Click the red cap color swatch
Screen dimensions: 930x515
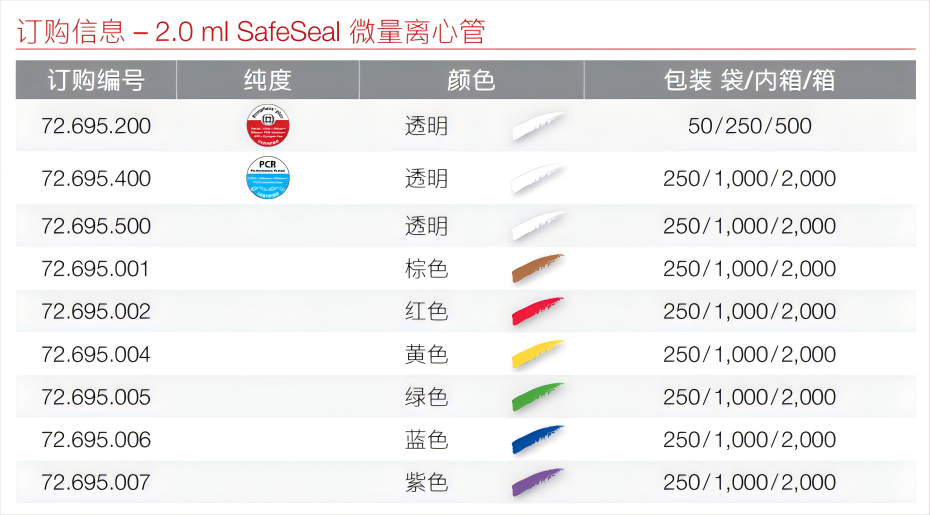(537, 311)
